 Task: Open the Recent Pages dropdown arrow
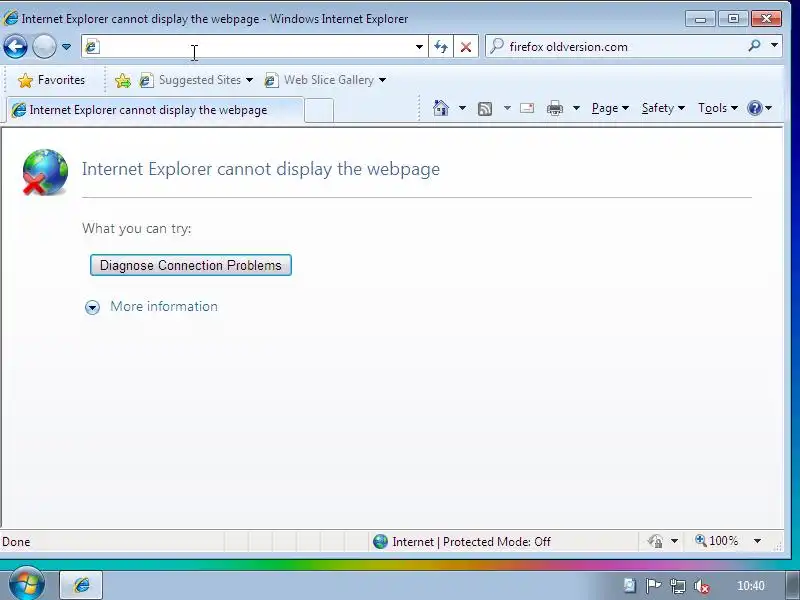[x=66, y=47]
